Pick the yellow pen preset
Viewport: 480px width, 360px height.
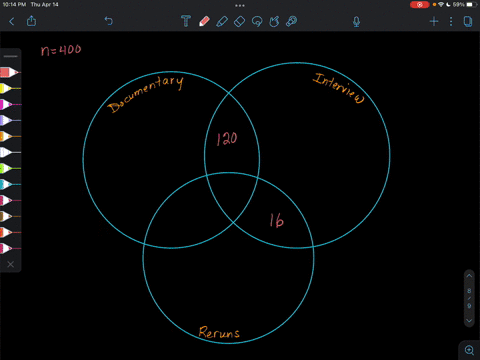point(10,88)
